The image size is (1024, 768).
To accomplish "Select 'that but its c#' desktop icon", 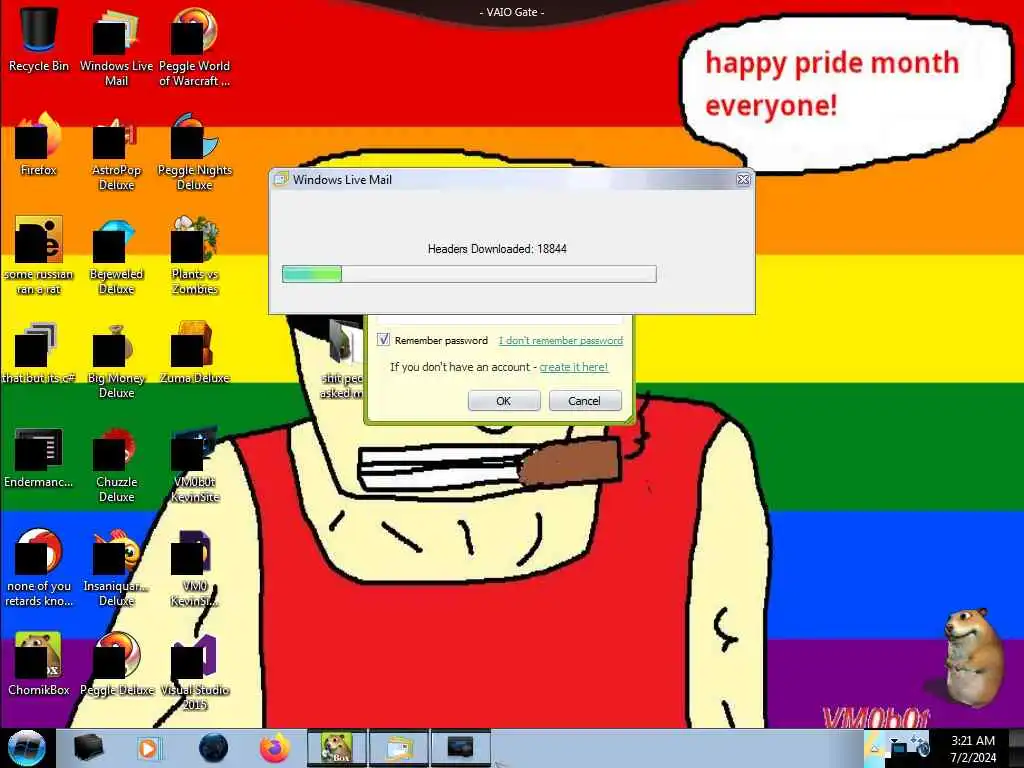I will click(x=39, y=353).
